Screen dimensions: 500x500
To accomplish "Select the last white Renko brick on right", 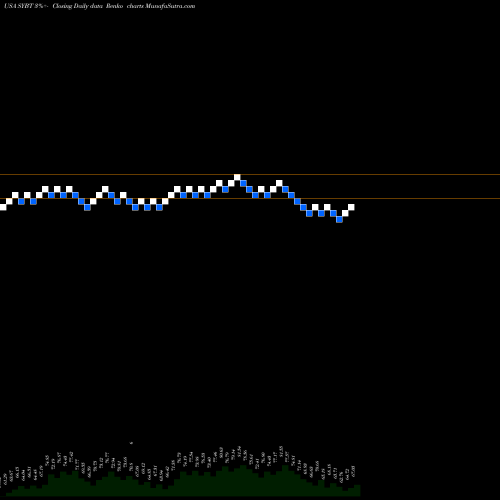I will pos(351,207).
